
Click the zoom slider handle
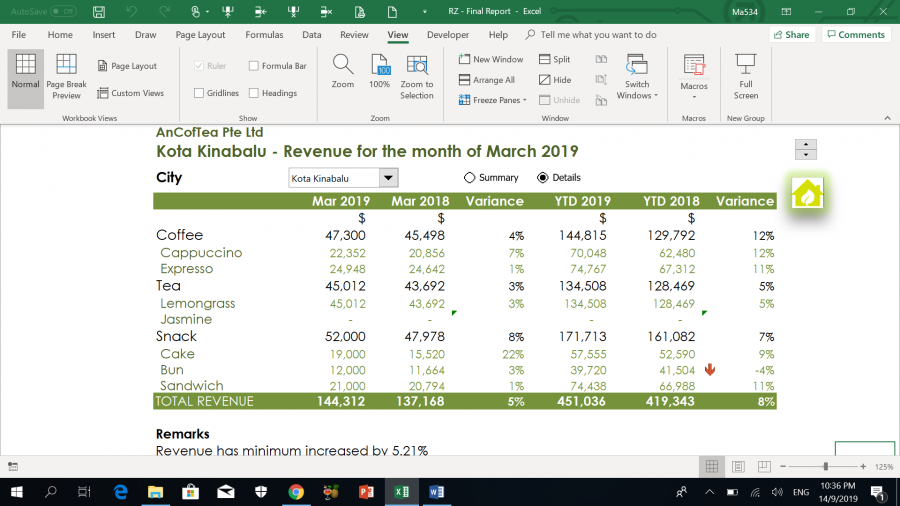click(825, 467)
